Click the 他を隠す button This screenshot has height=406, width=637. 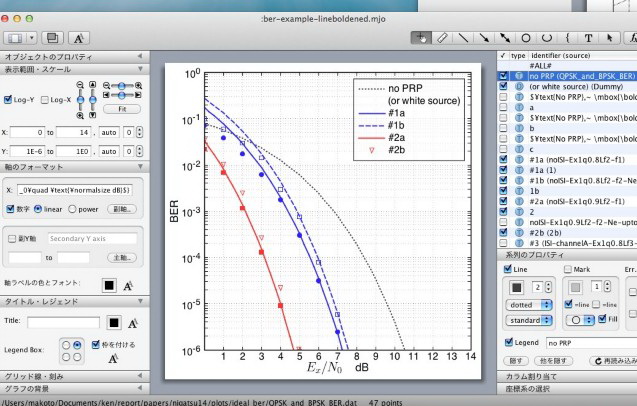point(553,361)
